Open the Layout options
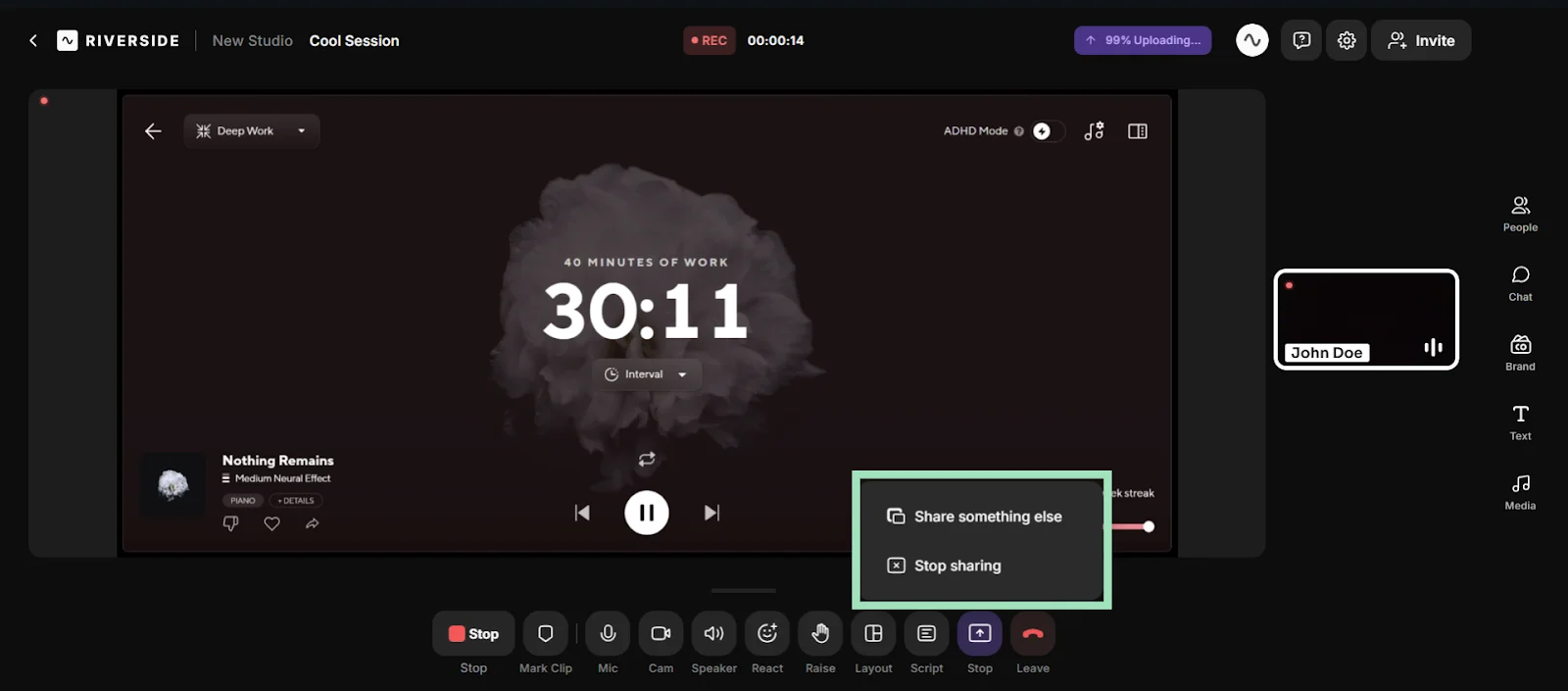Viewport: 1568px width, 691px height. pyautogui.click(x=873, y=633)
